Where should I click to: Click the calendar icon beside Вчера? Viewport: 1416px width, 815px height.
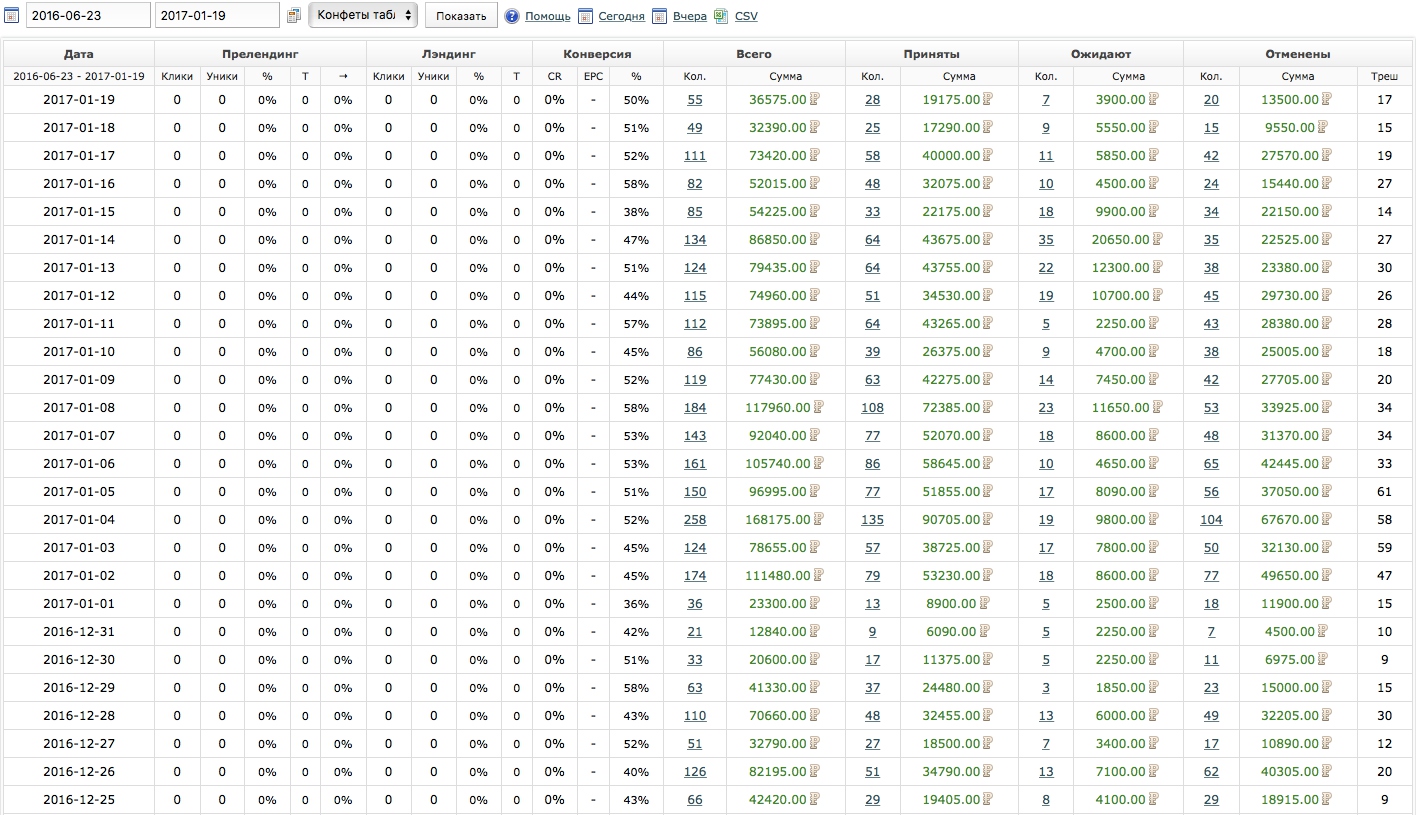pos(659,16)
